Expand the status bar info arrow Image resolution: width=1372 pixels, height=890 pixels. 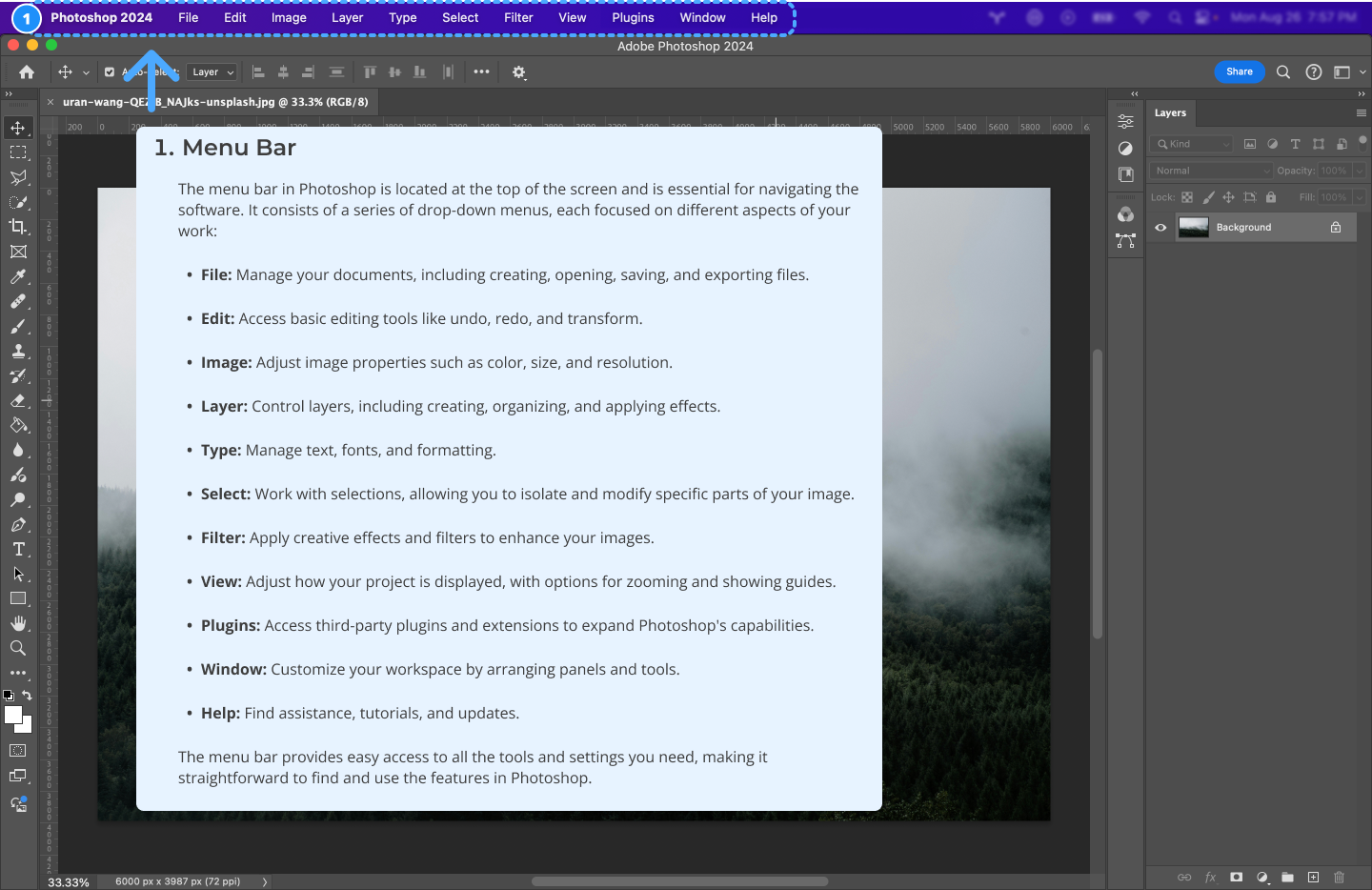265,881
